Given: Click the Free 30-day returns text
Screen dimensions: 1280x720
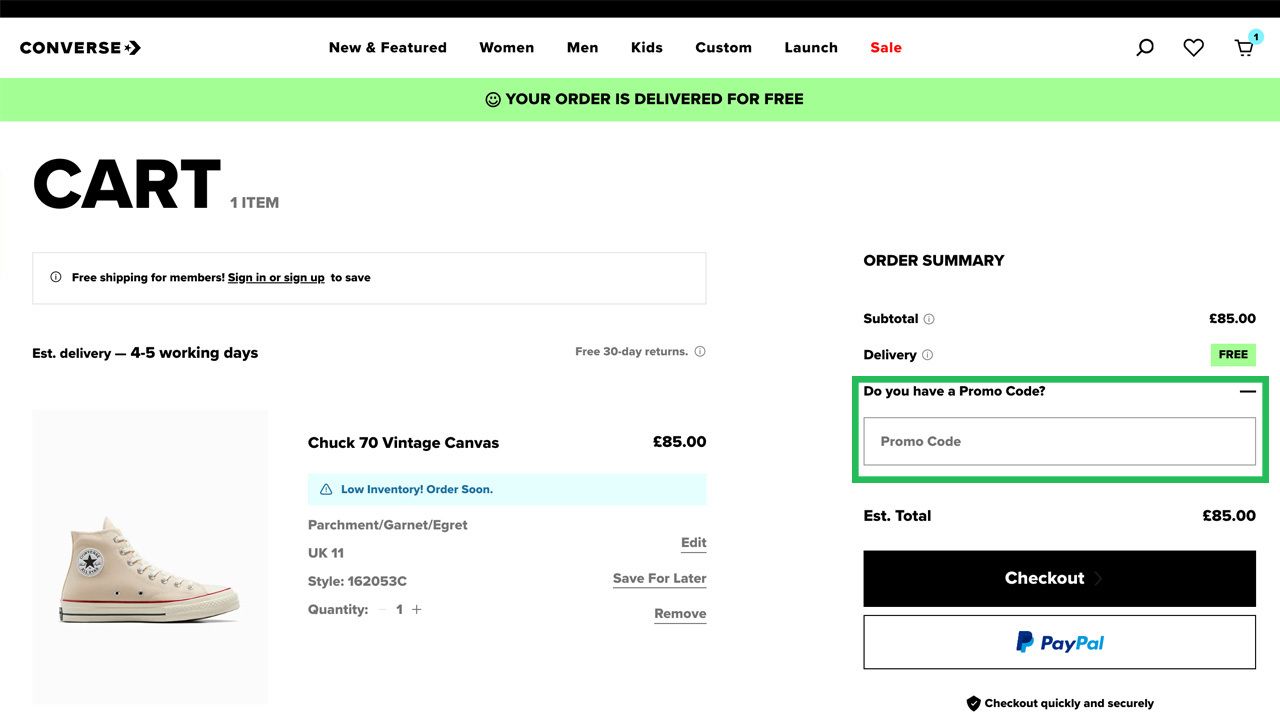Looking at the screenshot, I should point(631,352).
